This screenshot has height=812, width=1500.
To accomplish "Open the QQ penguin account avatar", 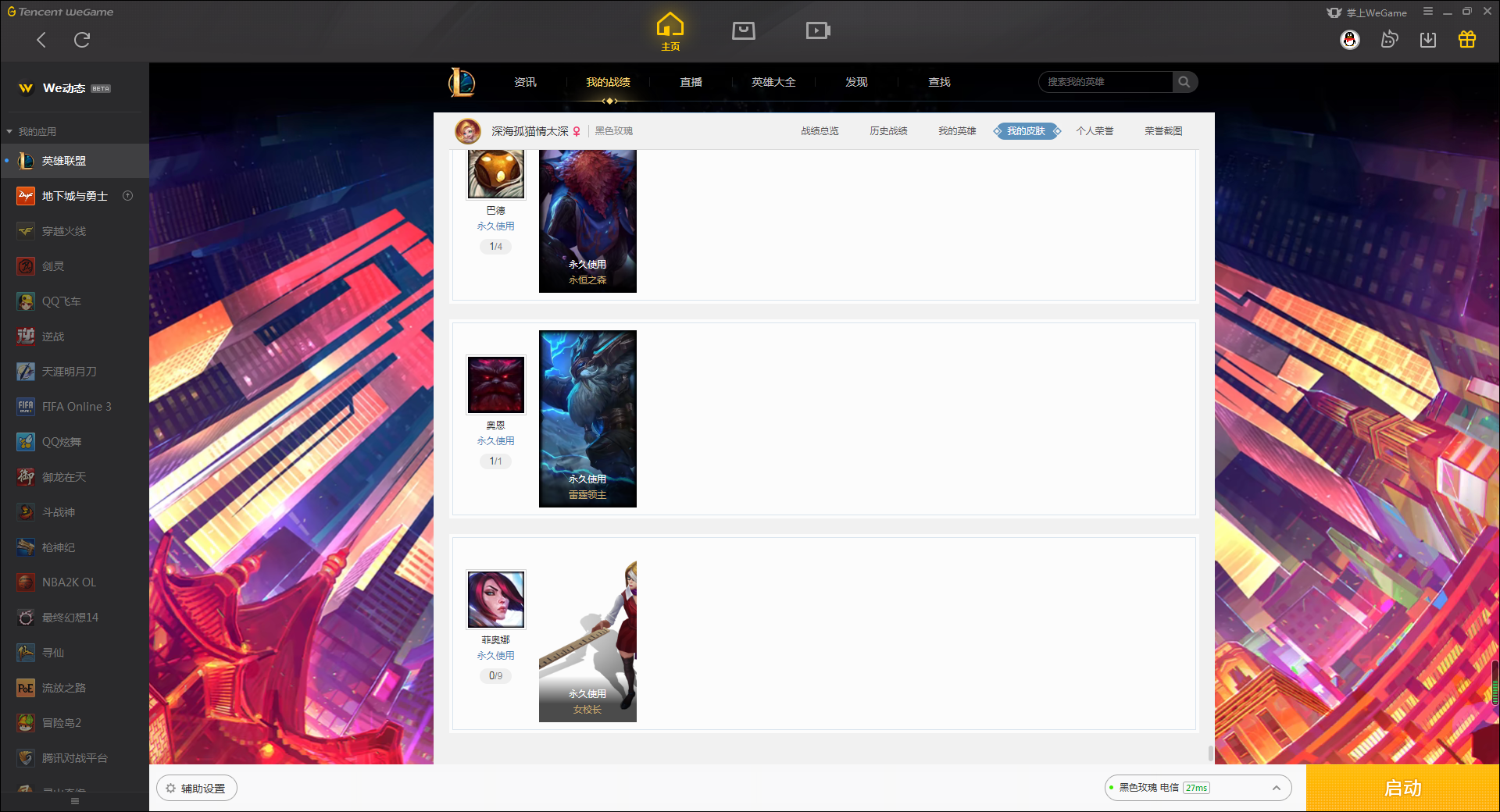I will click(1350, 40).
